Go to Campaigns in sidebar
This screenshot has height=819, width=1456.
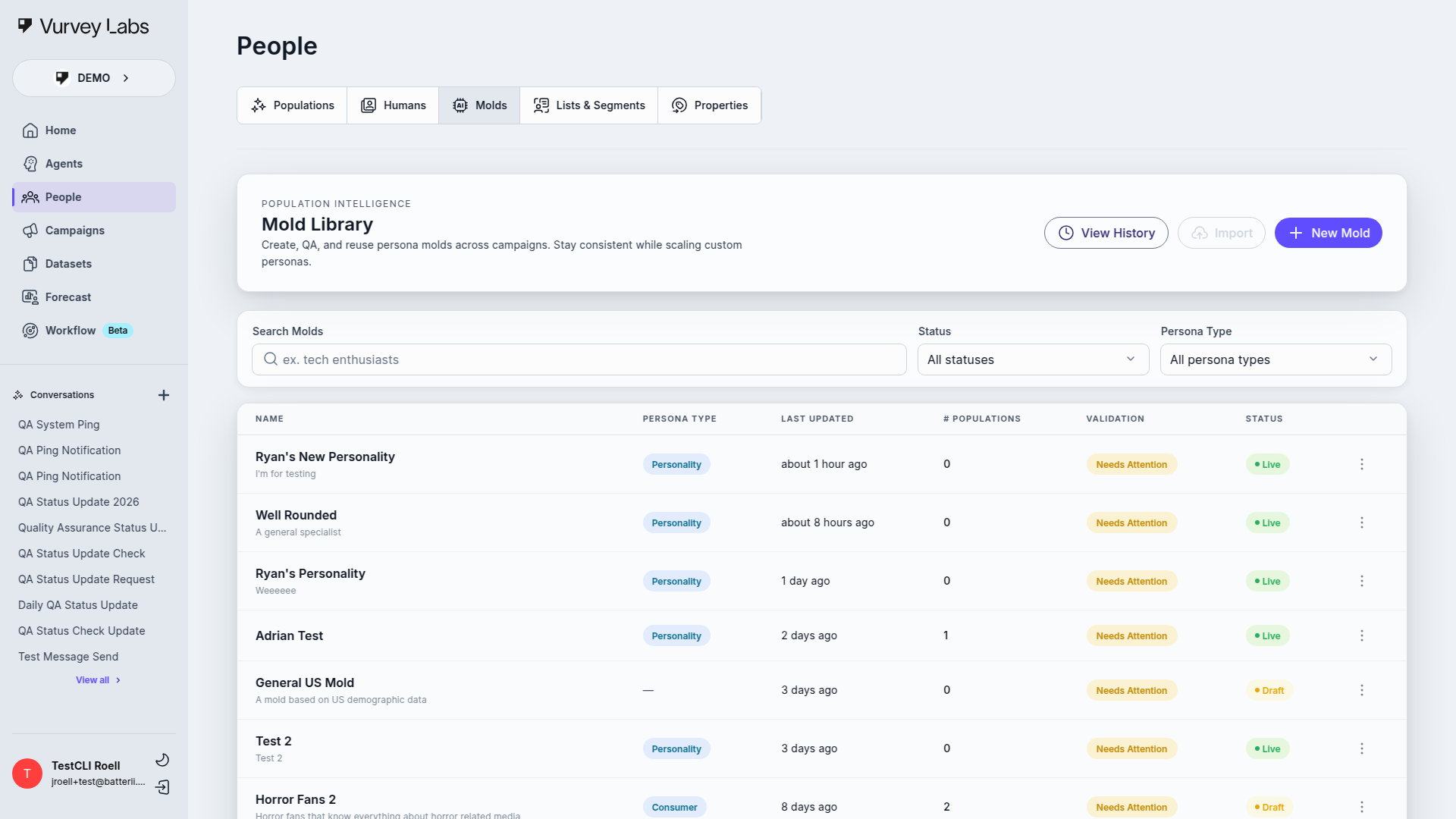[74, 231]
